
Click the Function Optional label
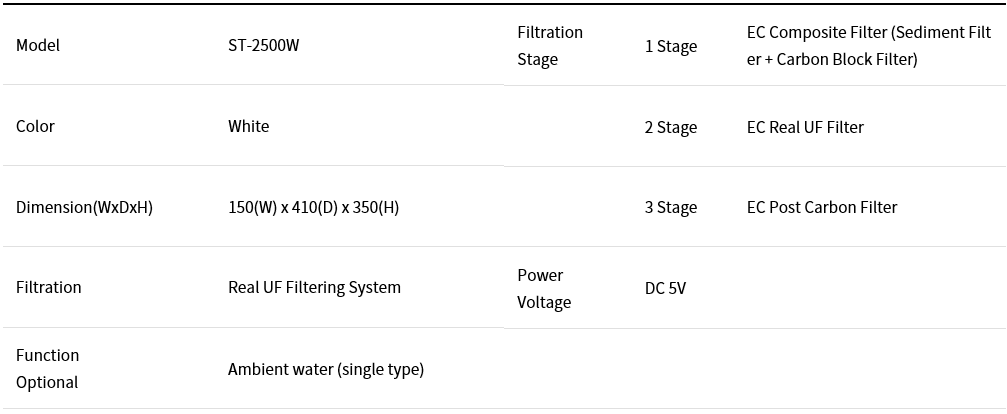(x=48, y=368)
